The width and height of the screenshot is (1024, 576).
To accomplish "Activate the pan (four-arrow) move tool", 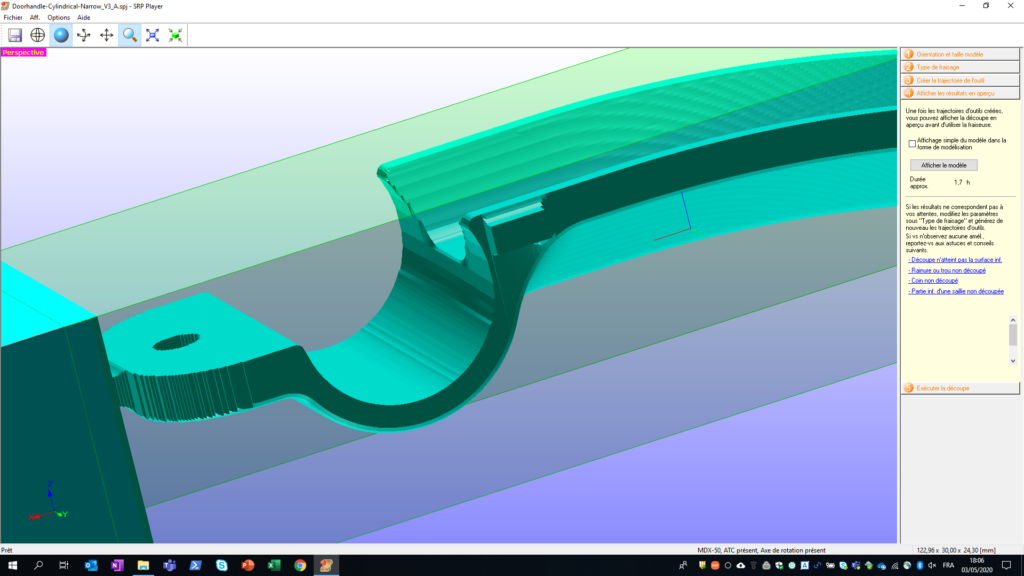I will point(106,35).
